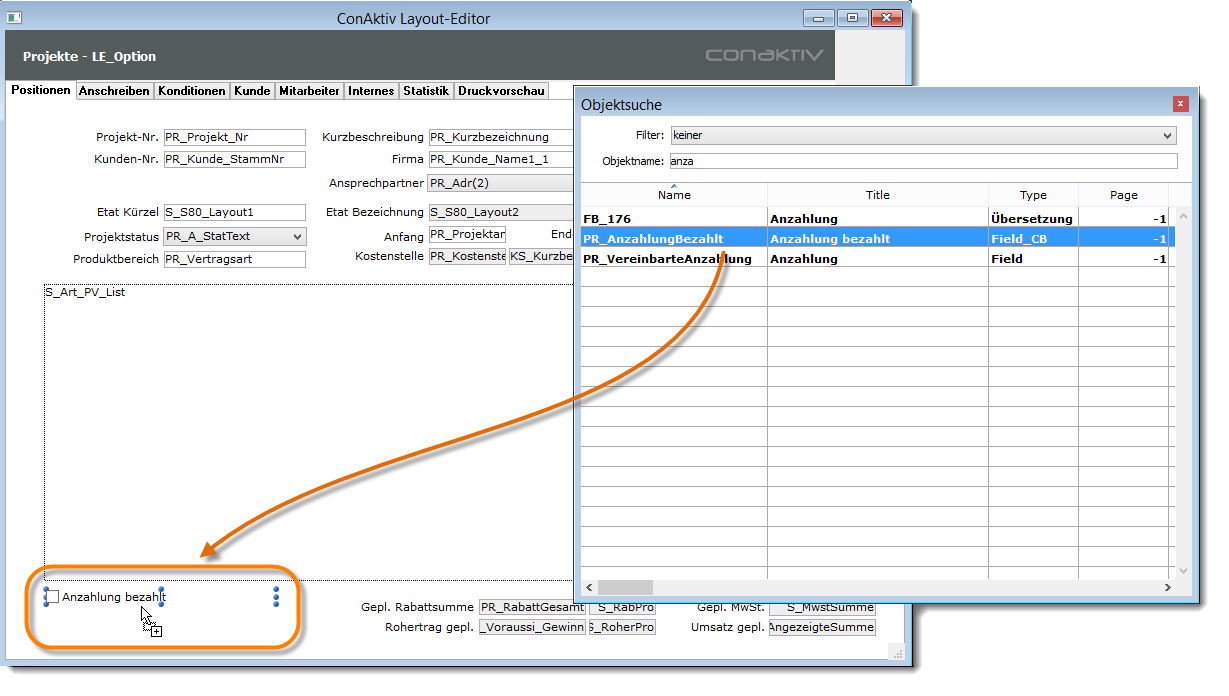Click the Objektname search field
Image resolution: width=1229 pixels, height=696 pixels.
(922, 161)
